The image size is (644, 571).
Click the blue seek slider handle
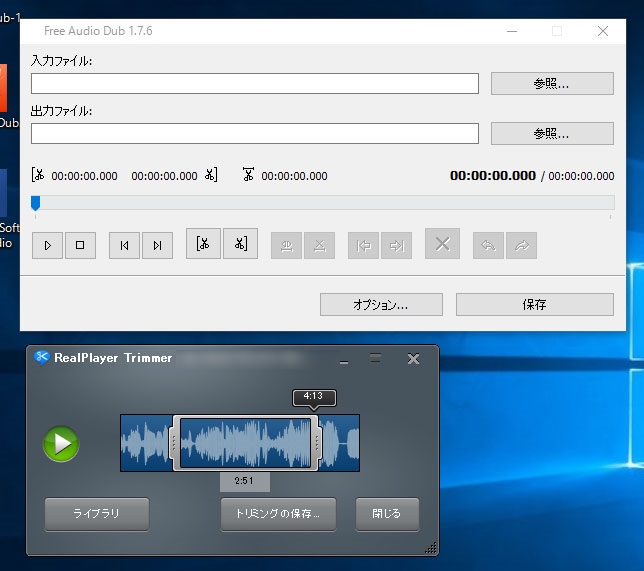point(36,203)
